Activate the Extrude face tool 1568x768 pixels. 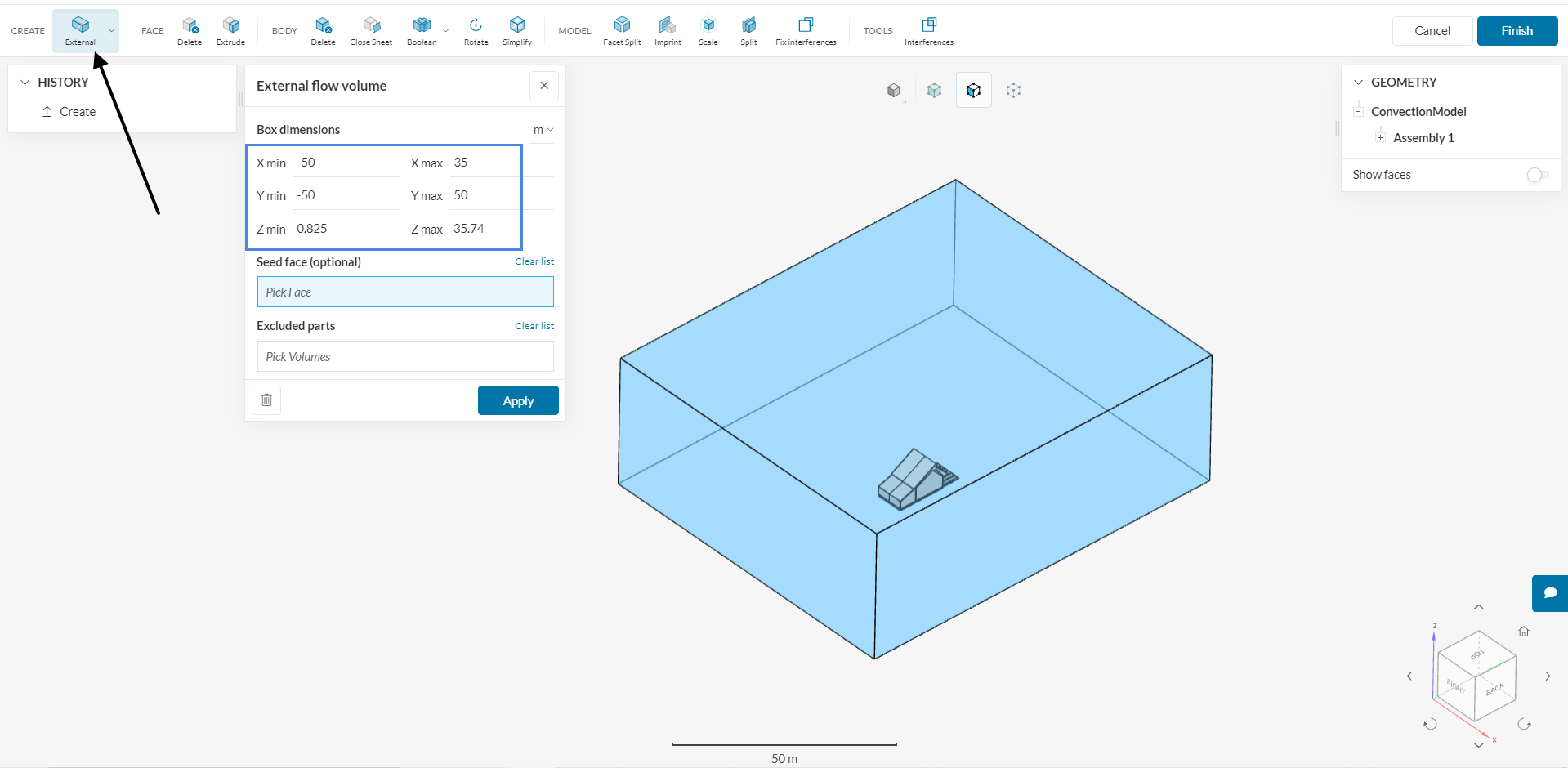(x=231, y=31)
